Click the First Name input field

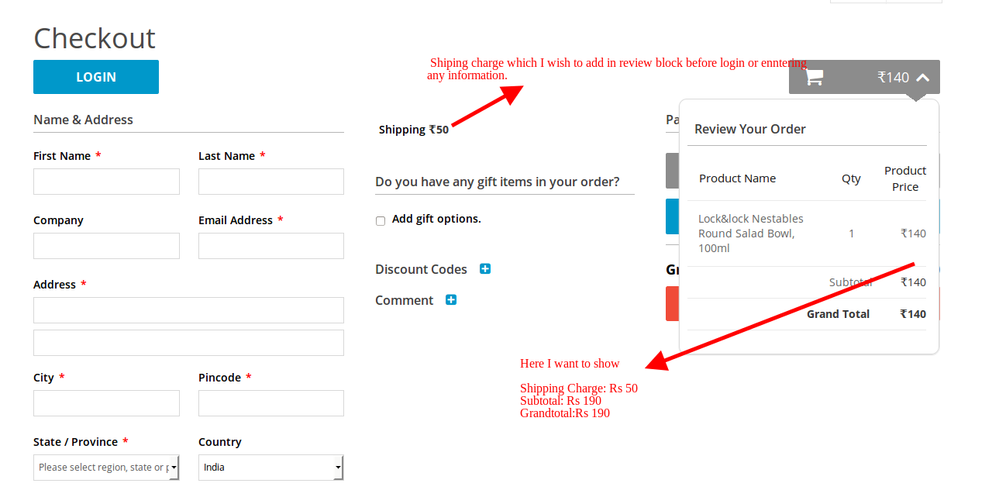click(x=106, y=182)
